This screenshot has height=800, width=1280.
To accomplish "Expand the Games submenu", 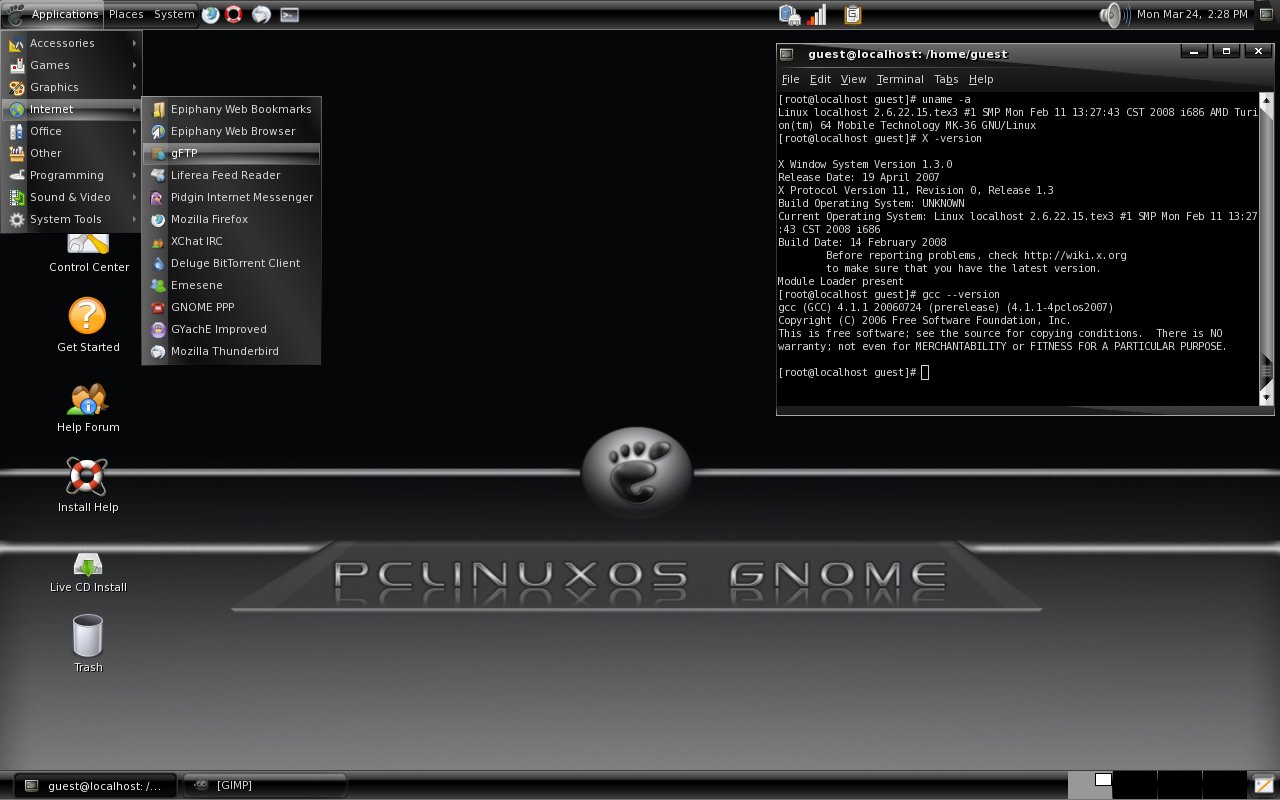I will (72, 65).
